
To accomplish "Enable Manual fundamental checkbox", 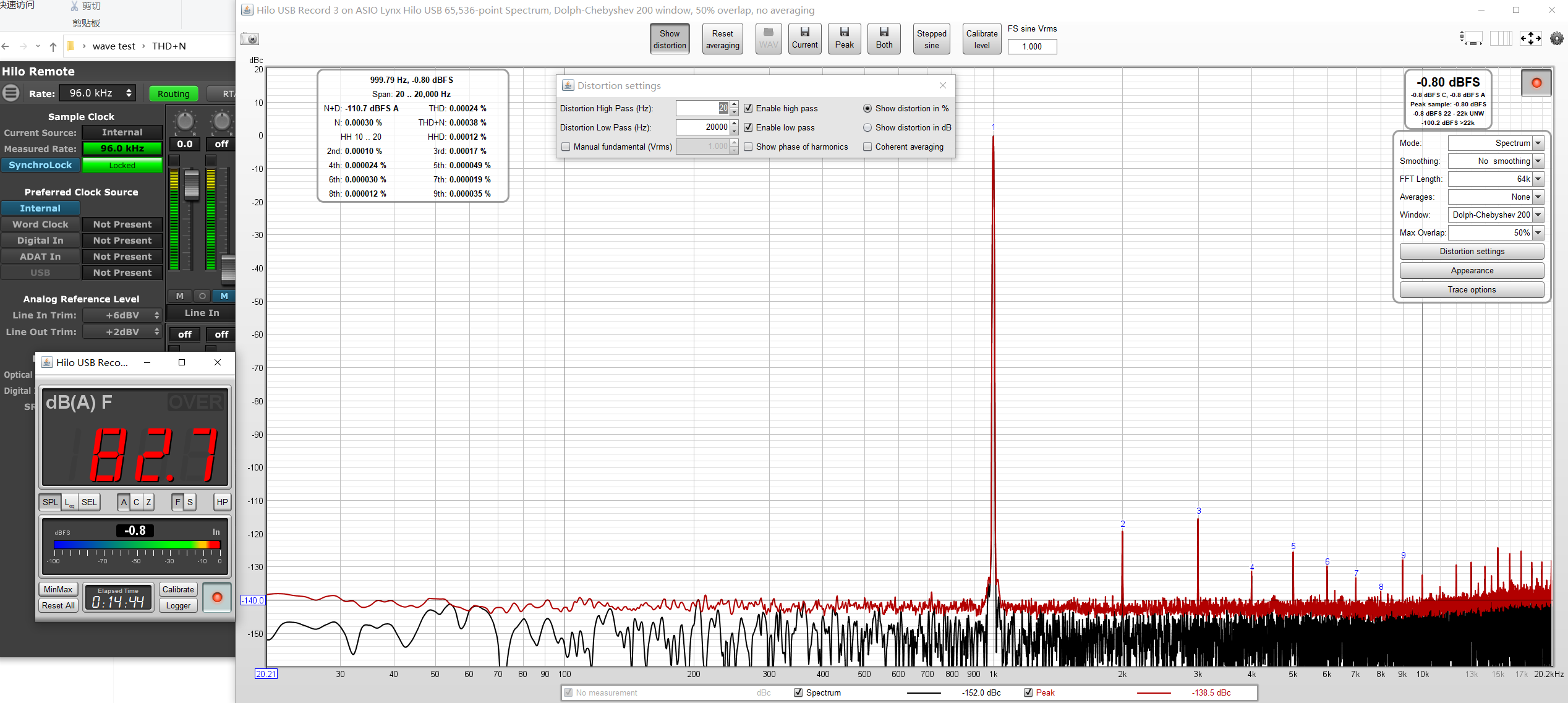I will tap(566, 147).
